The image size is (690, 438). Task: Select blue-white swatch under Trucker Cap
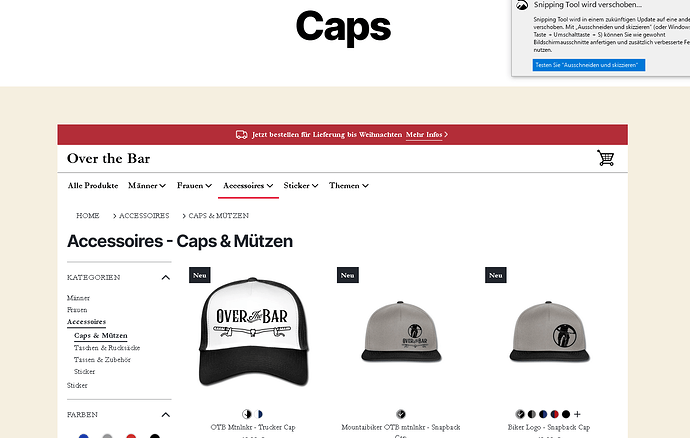[258, 414]
